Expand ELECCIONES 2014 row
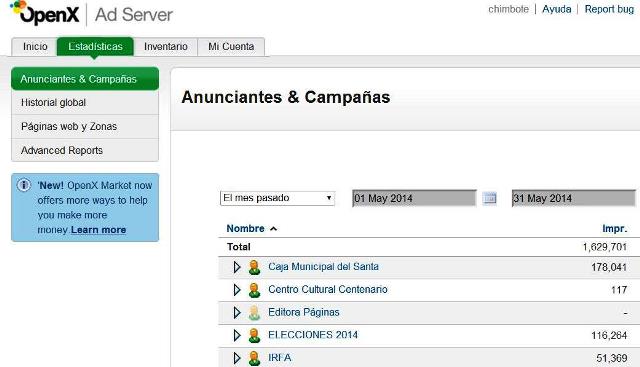640x367 pixels. tap(237, 336)
